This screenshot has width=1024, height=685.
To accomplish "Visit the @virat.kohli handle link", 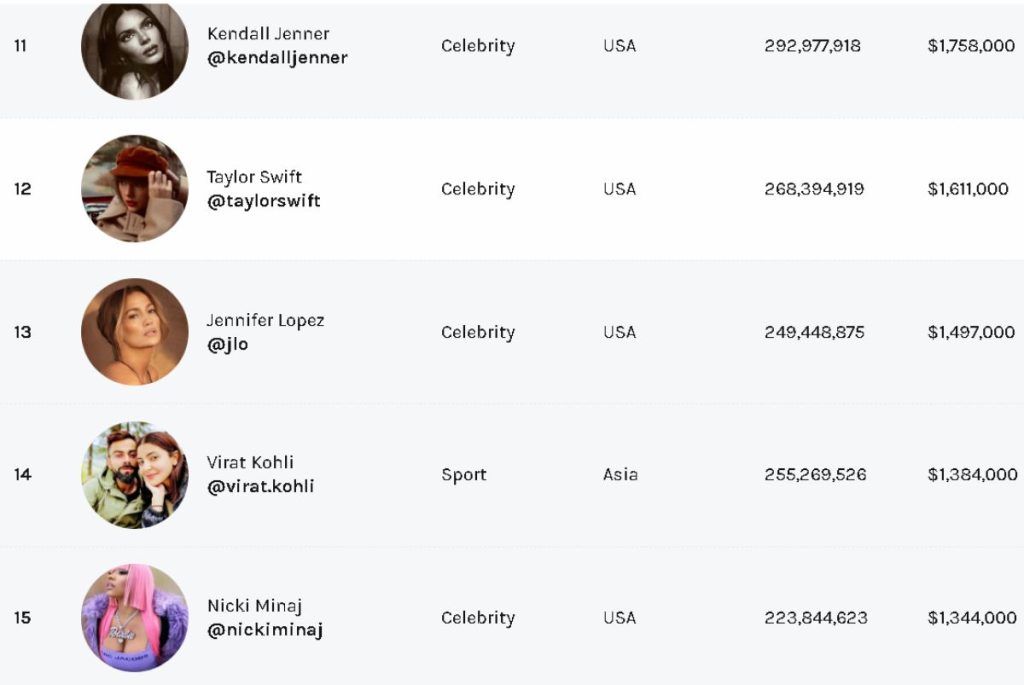I will click(261, 486).
